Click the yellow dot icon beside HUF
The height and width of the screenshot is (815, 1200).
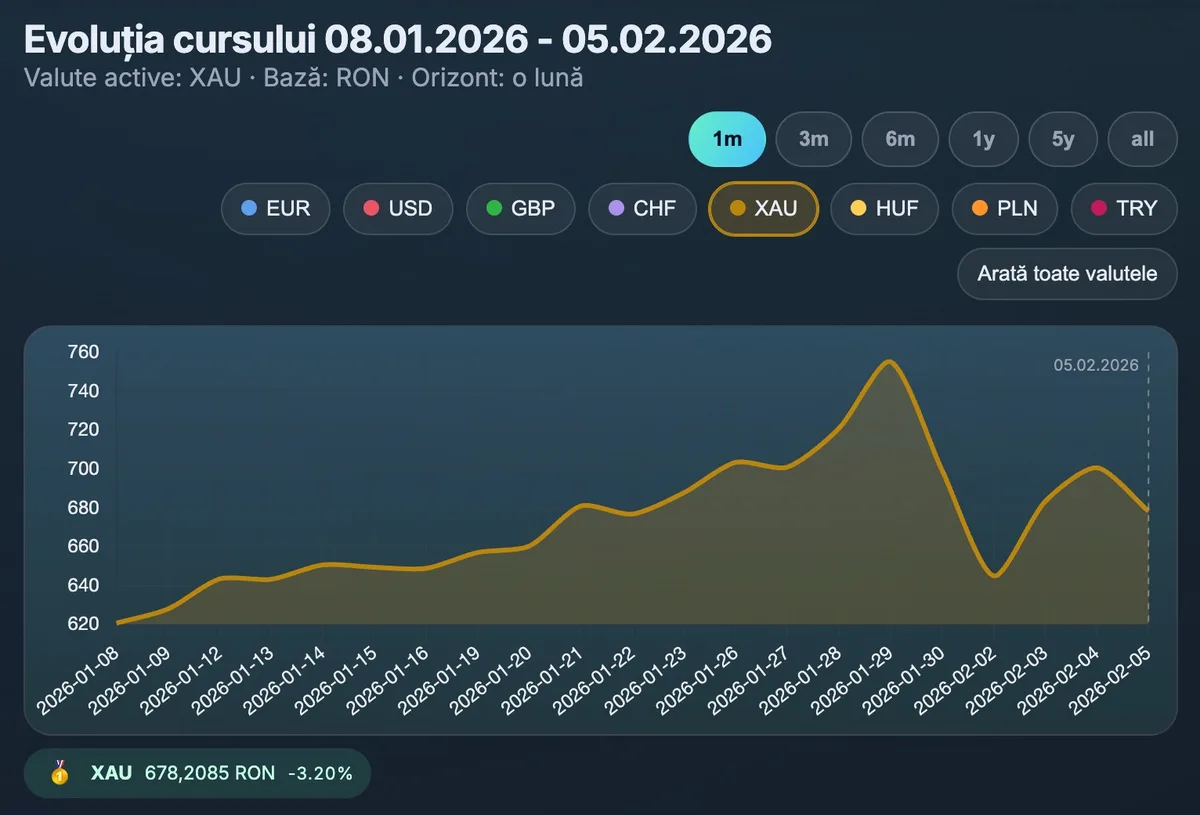858,208
